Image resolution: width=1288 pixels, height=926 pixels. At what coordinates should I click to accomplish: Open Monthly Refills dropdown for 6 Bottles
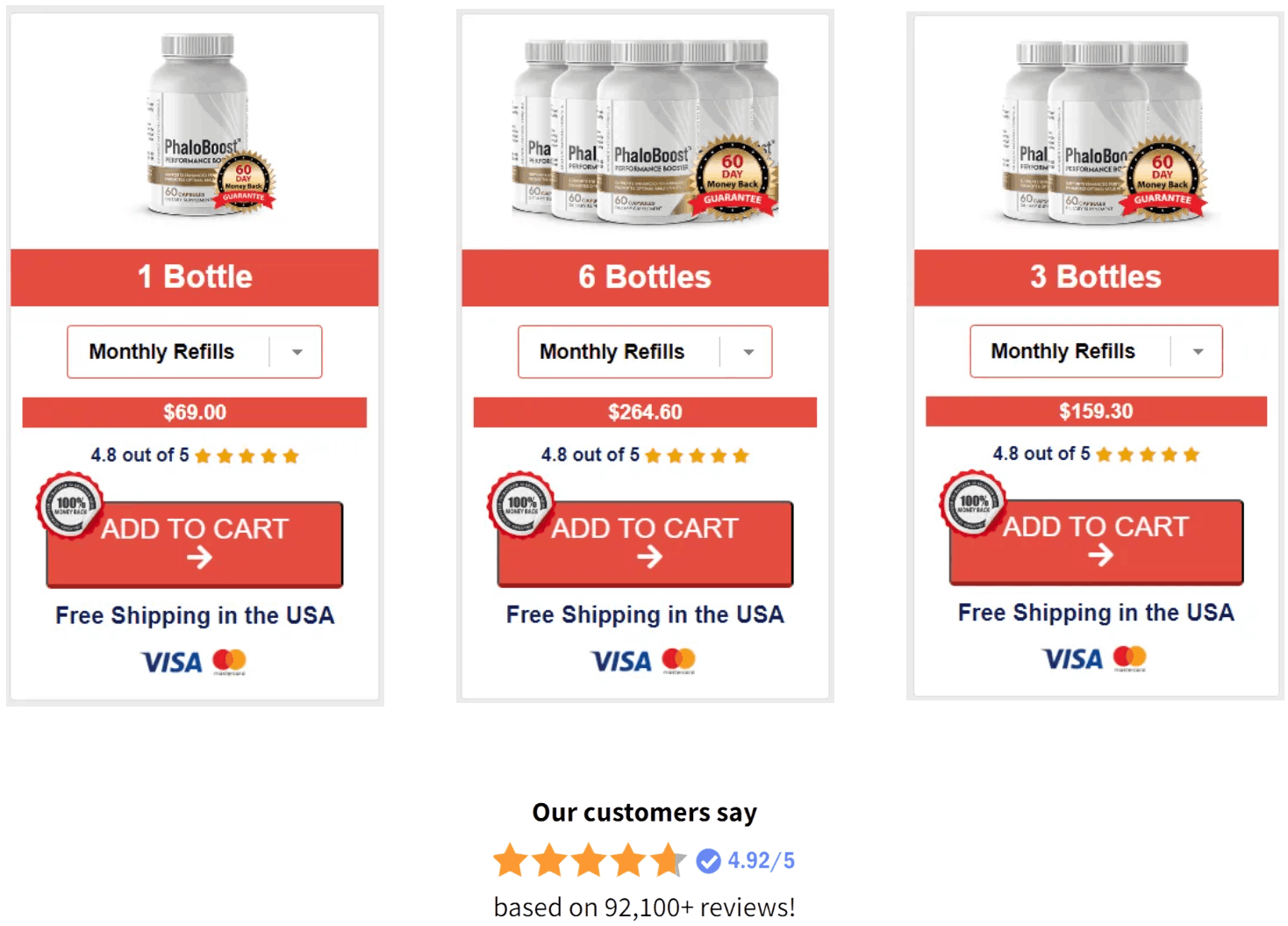(645, 352)
